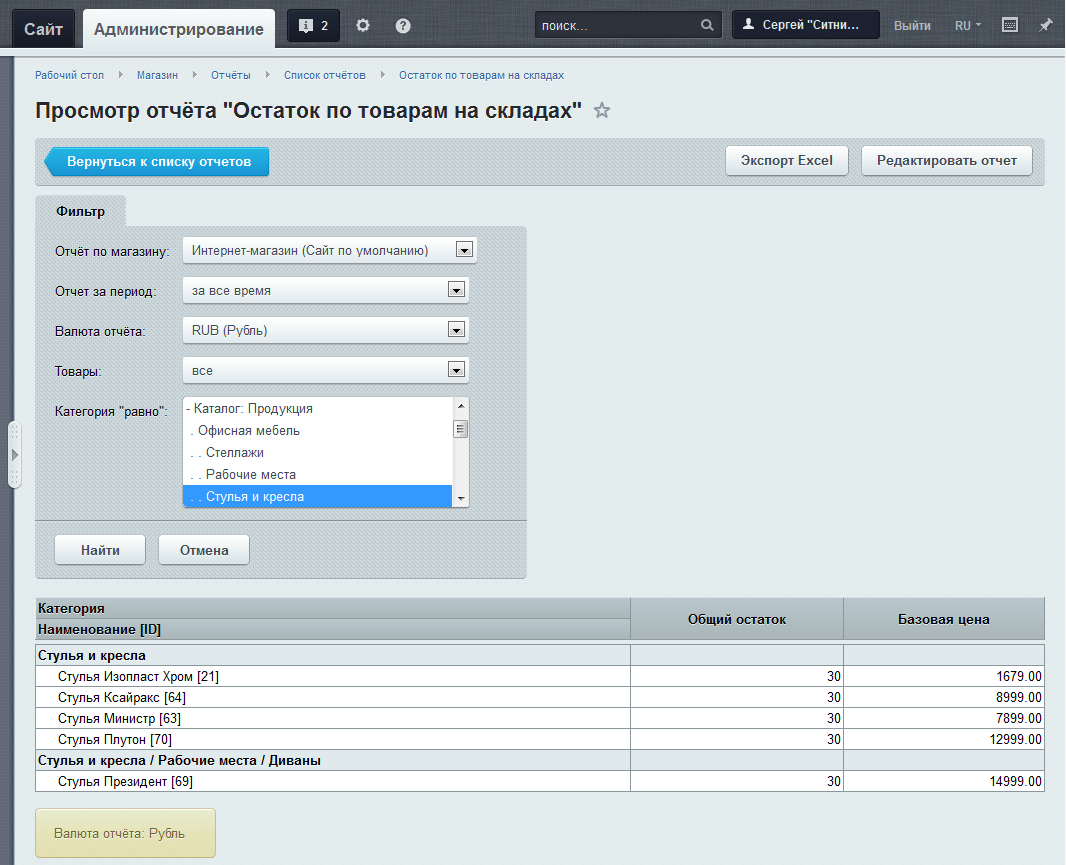Expand the left sidebar panel handle
1066x865 pixels.
[x=14, y=455]
